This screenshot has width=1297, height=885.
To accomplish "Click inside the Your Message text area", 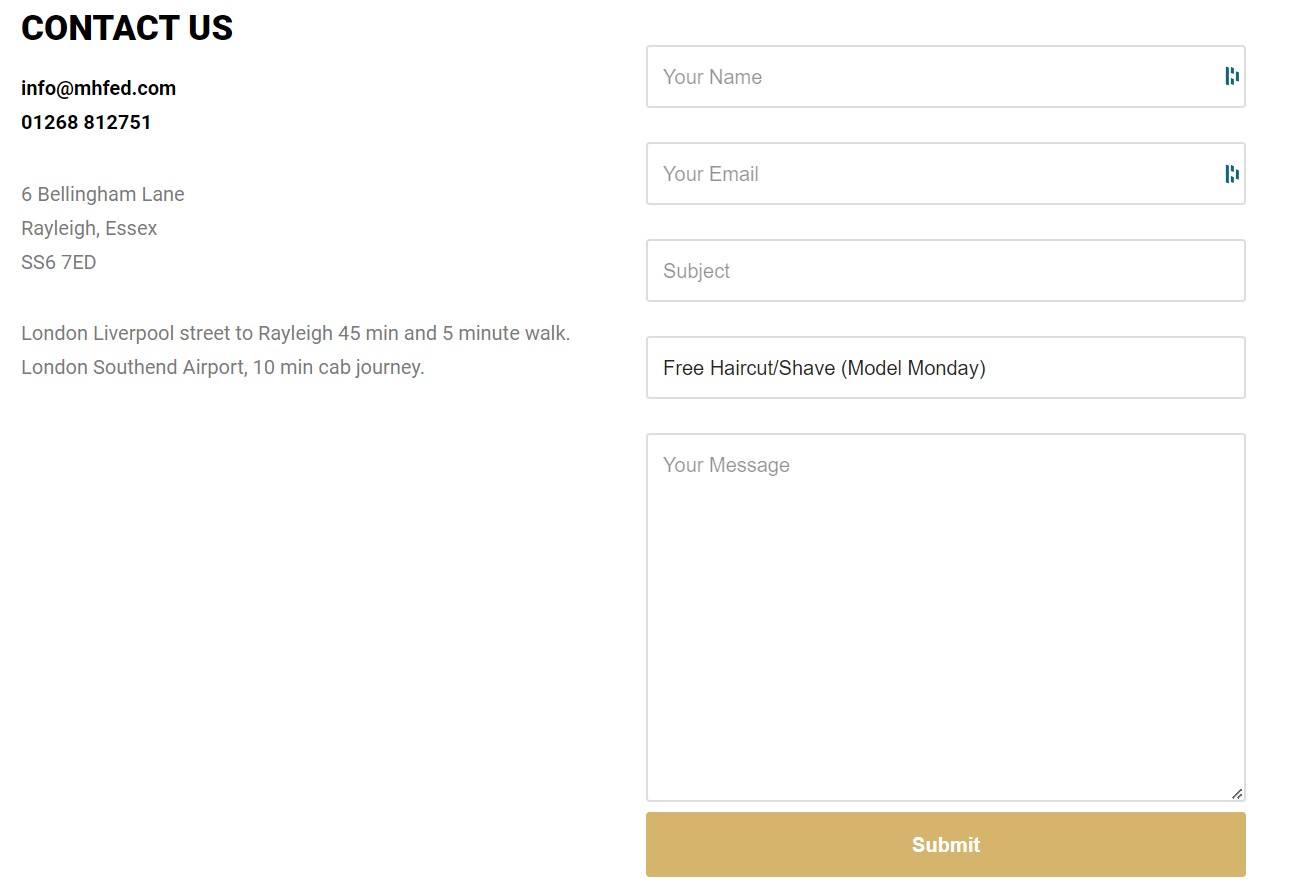I will pos(945,617).
